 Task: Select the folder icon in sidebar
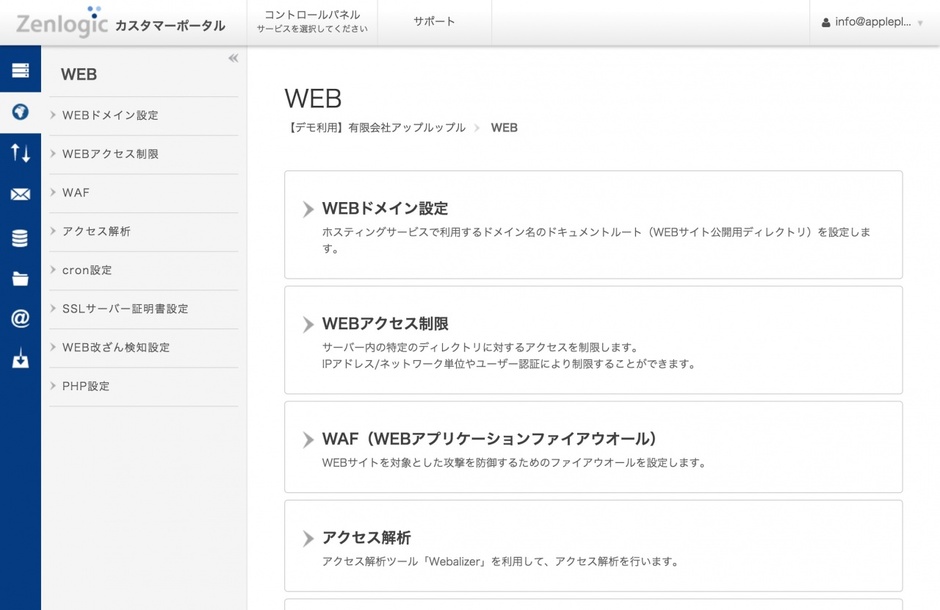click(x=20, y=279)
